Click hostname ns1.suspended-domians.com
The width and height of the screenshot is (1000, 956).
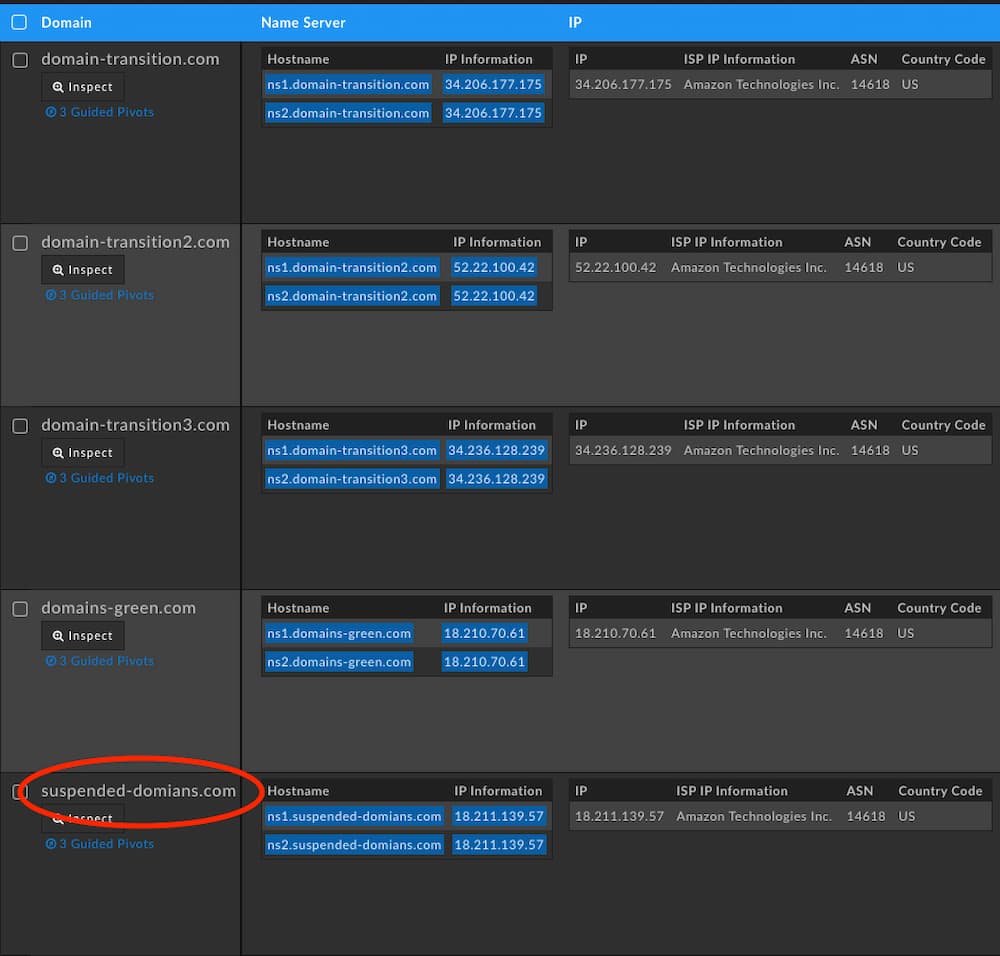point(354,816)
